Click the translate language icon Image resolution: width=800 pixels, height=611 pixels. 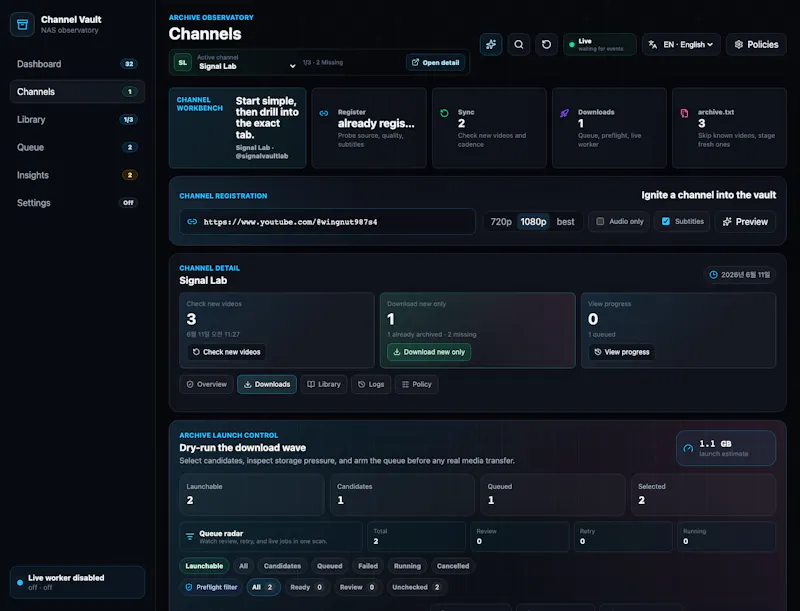(x=653, y=44)
